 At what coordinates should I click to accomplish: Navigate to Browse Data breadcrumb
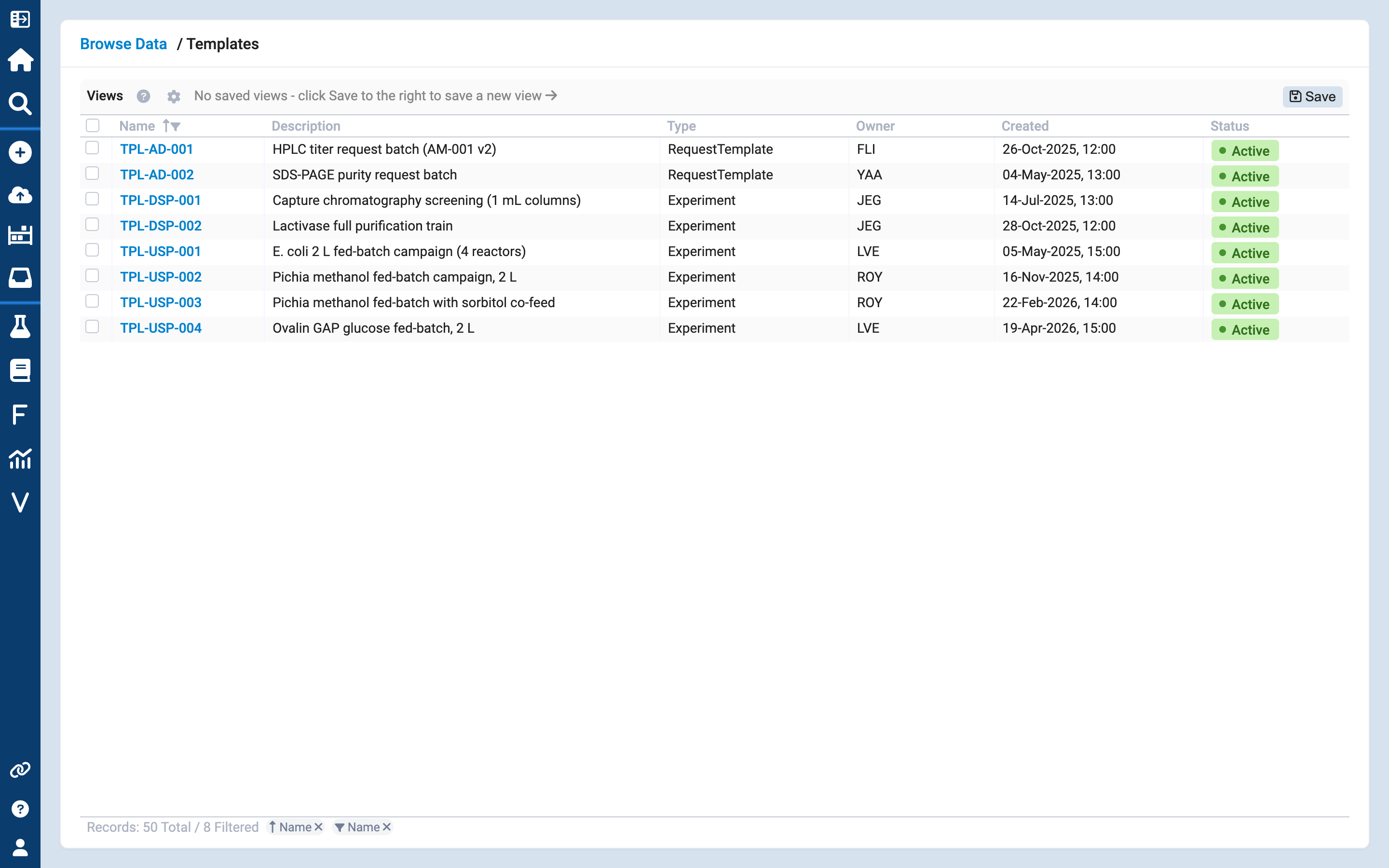pos(123,43)
